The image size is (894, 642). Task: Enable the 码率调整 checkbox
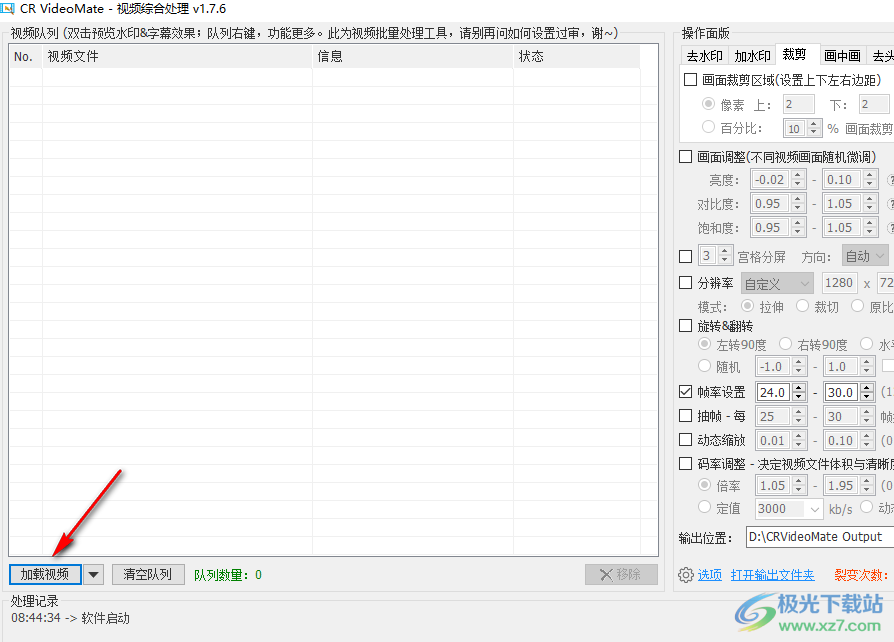click(x=686, y=464)
